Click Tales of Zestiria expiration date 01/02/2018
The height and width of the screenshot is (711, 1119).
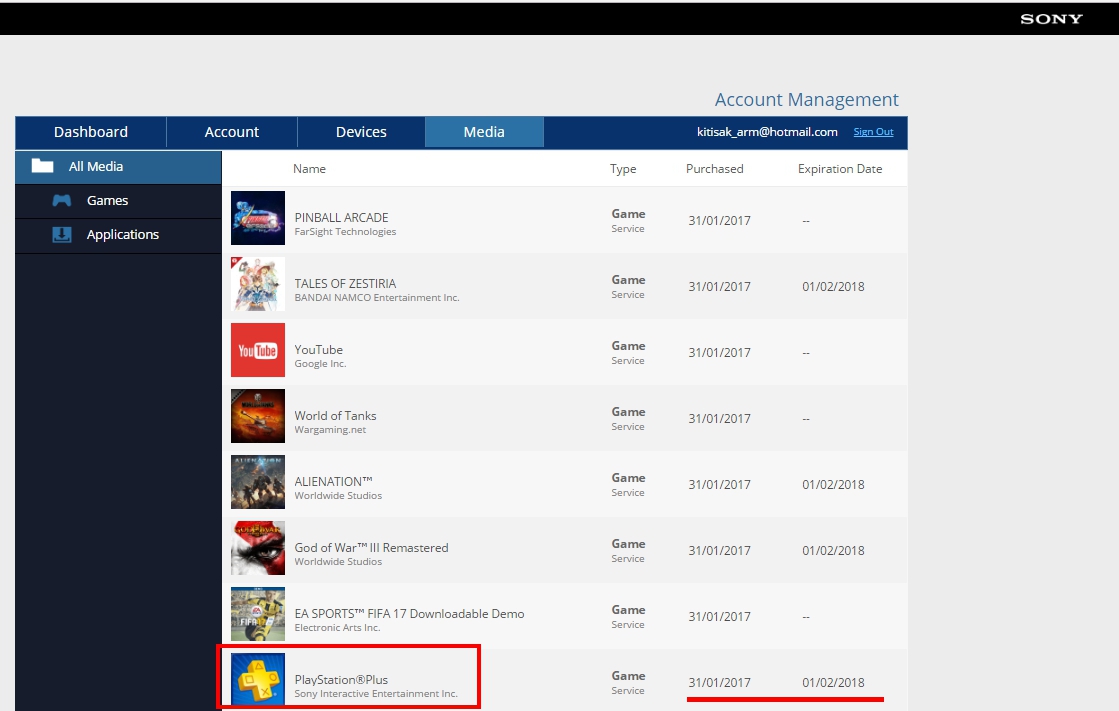pyautogui.click(x=833, y=287)
